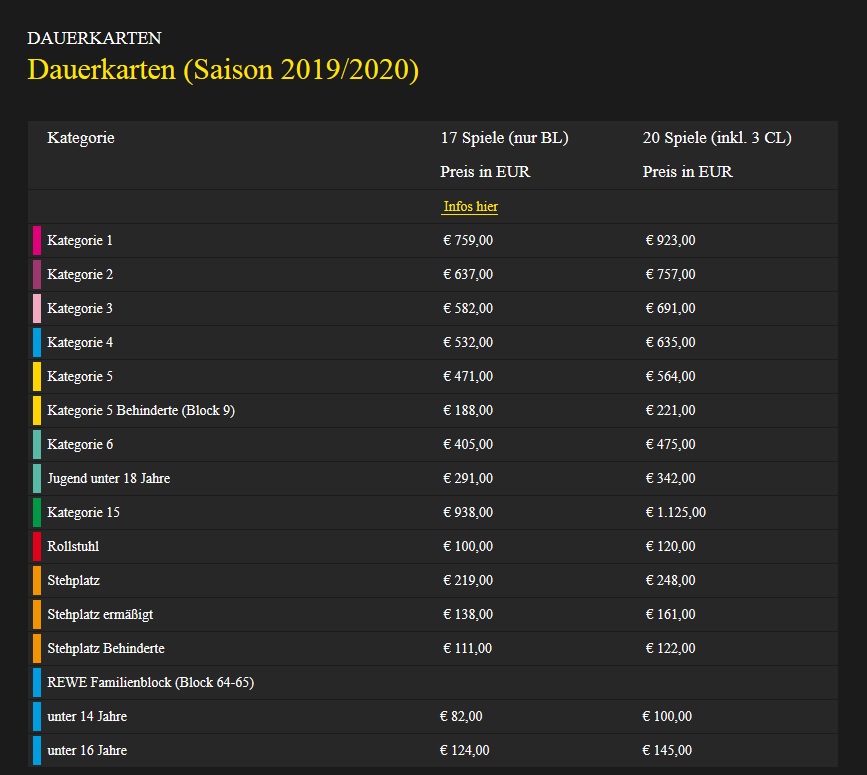867x775 pixels.
Task: Select the Jugend unter 18 Jahre label
Action: click(108, 478)
